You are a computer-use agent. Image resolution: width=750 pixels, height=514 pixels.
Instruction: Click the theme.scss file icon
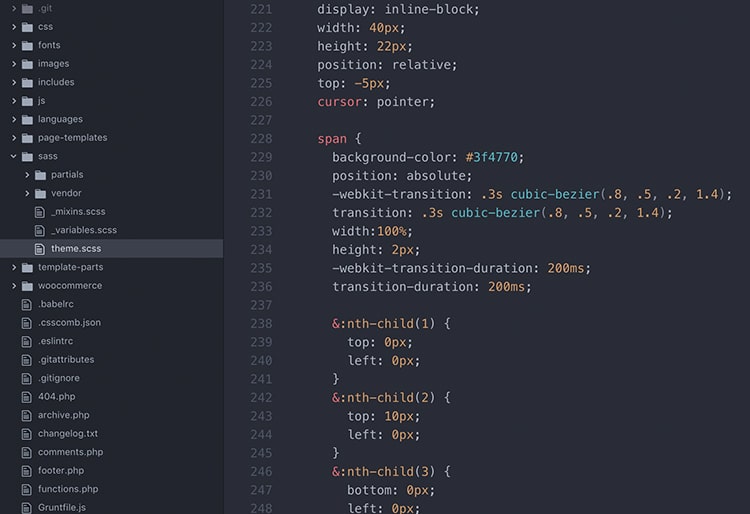coord(40,249)
